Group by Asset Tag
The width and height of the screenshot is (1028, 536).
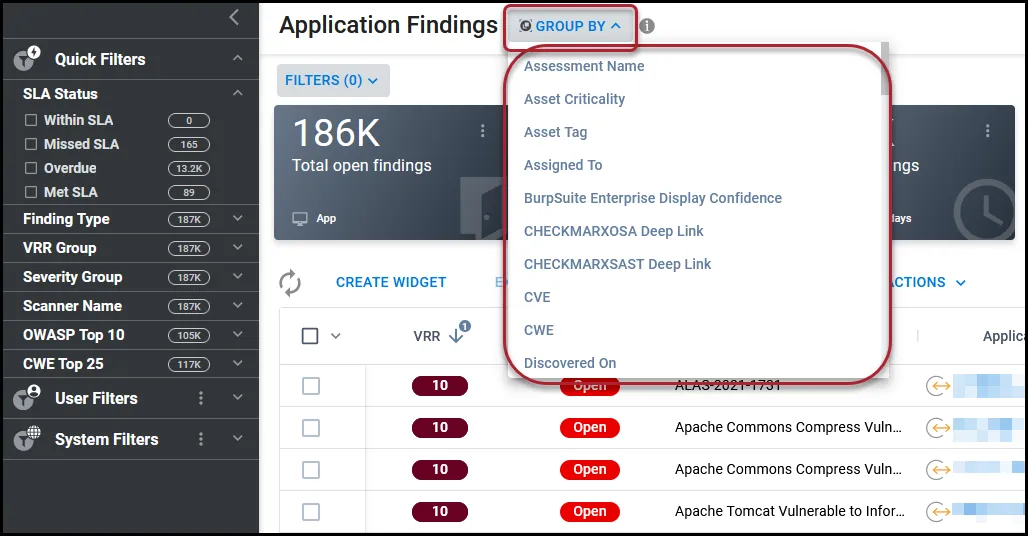pos(555,132)
